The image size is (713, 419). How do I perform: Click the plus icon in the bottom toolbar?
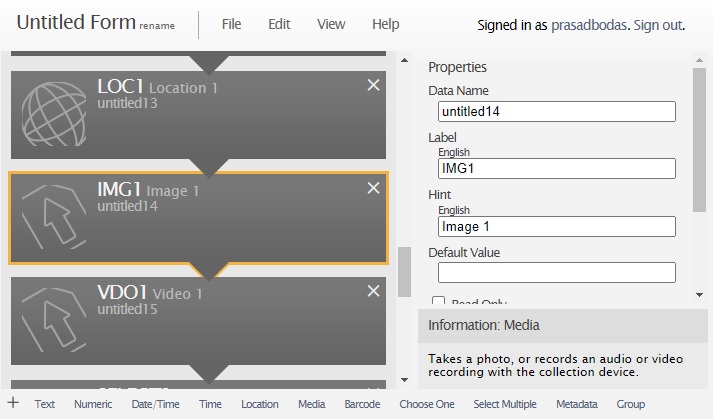[13, 403]
